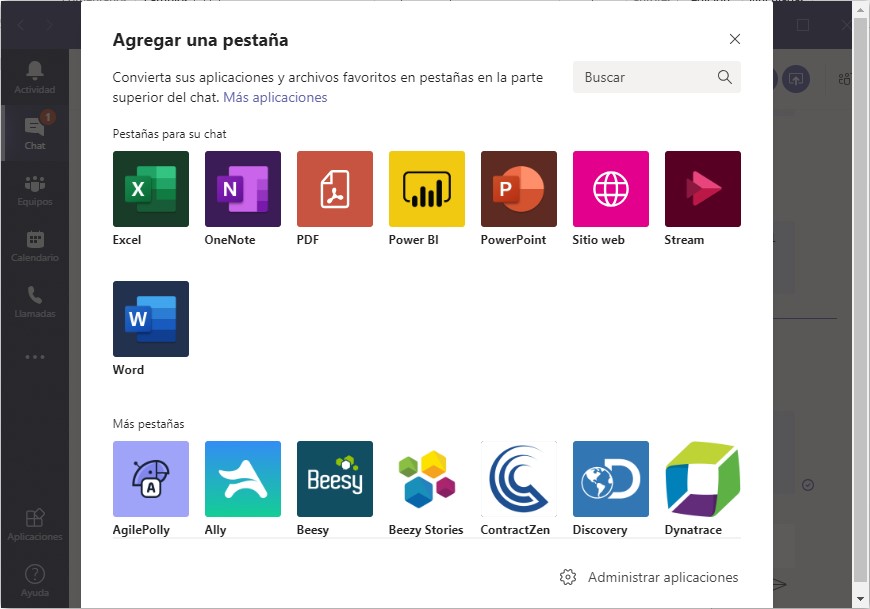Choose the Ally app
This screenshot has width=870, height=609.
pos(242,478)
